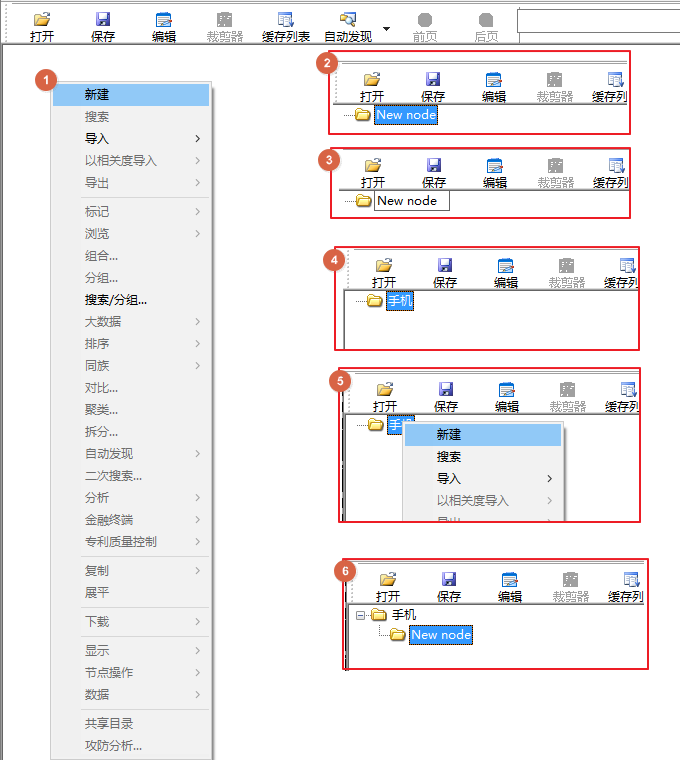Viewport: 680px width, 760px height.
Task: Click the 手机 folder icon in step 6
Action: pyautogui.click(x=378, y=615)
